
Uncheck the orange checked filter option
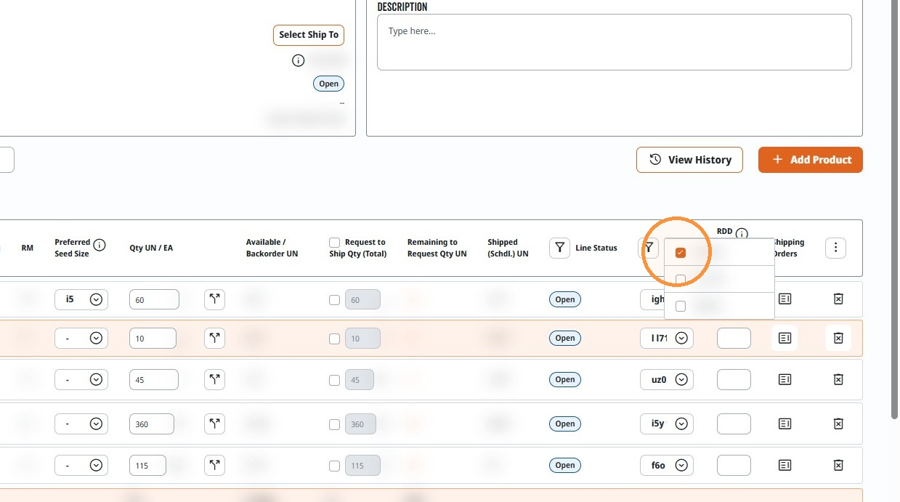tap(680, 252)
